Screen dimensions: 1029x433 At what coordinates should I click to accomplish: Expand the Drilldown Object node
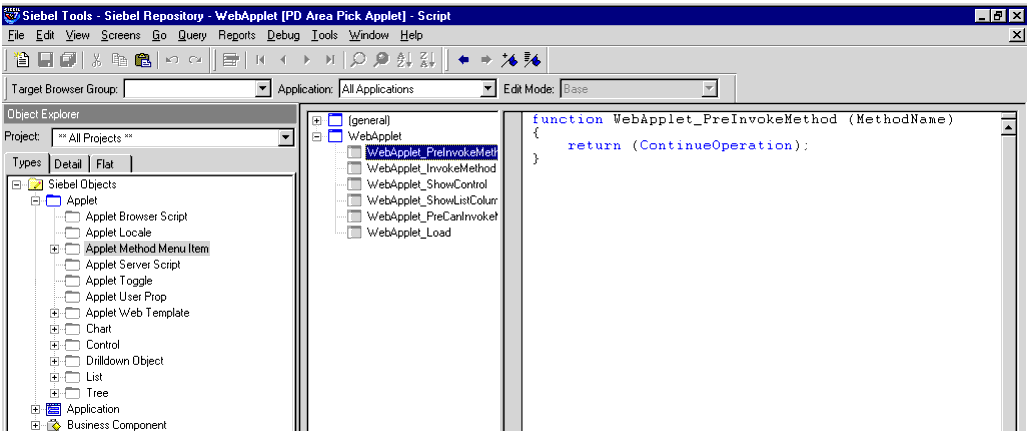tap(54, 361)
